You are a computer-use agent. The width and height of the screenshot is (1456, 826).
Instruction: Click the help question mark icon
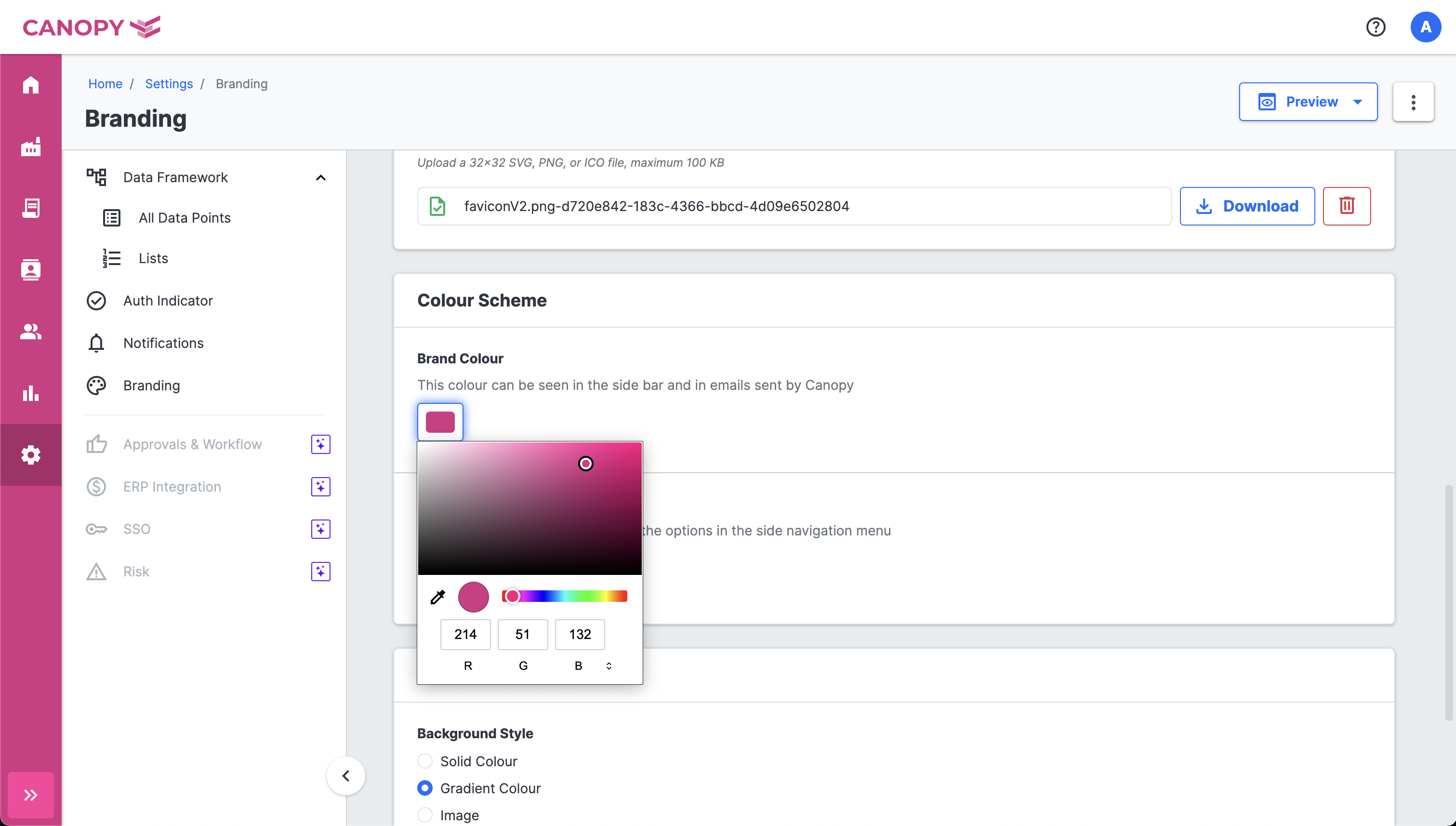1375,27
